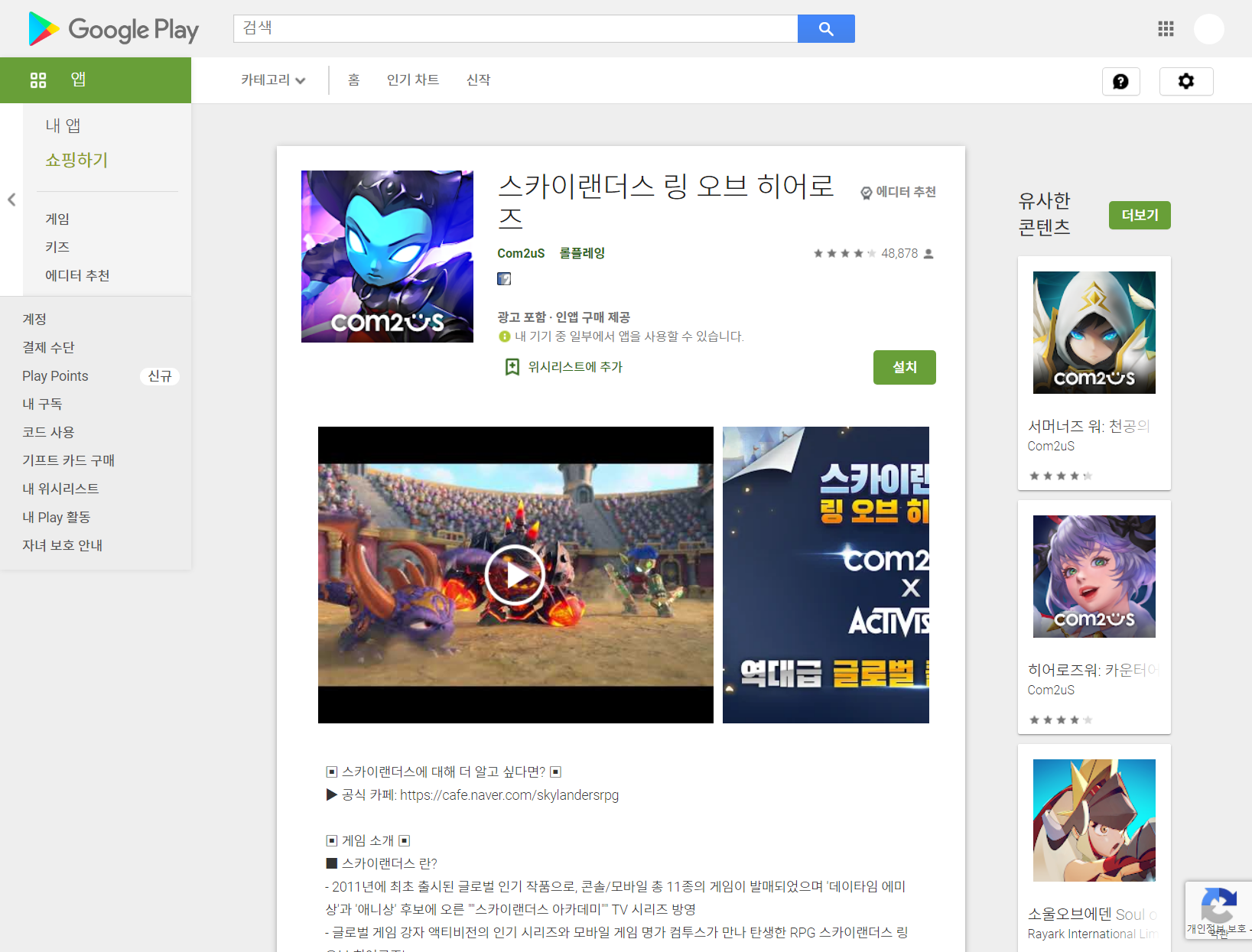Image resolution: width=1252 pixels, height=952 pixels.
Task: Go to the 인기 차트 tab
Action: [413, 80]
